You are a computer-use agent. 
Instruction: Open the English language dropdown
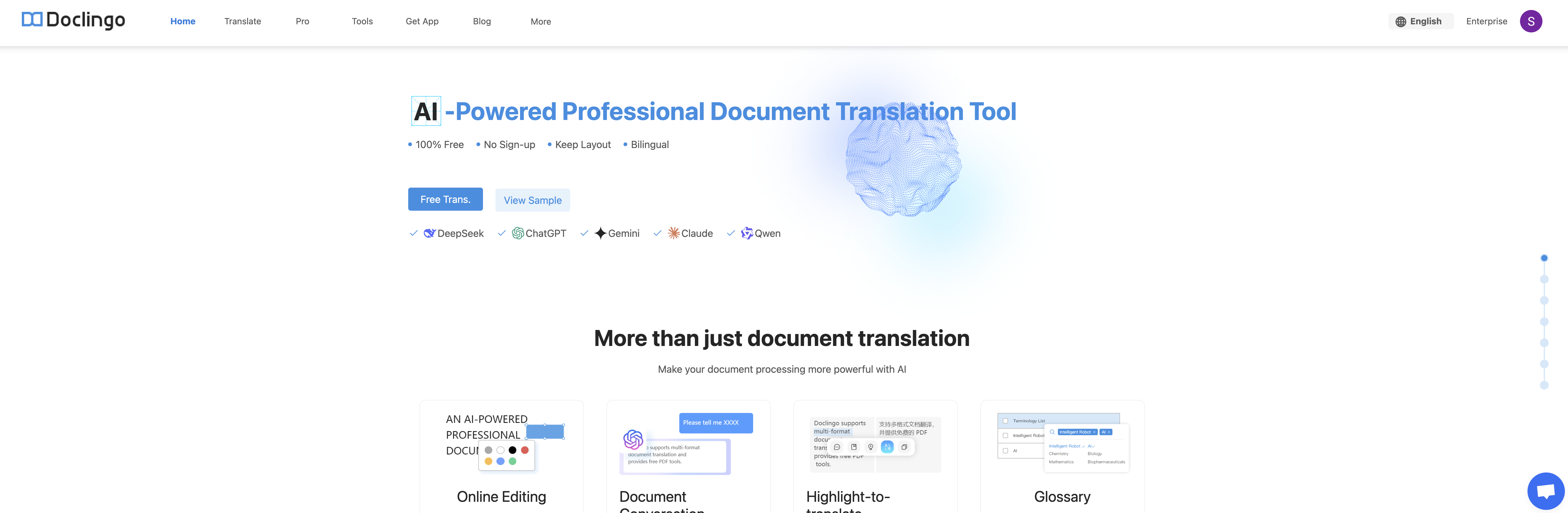1421,21
